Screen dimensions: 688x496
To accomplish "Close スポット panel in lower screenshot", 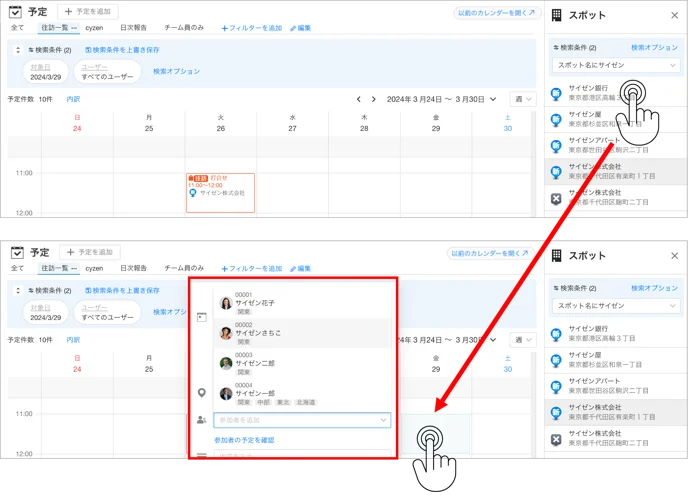I will (x=674, y=256).
